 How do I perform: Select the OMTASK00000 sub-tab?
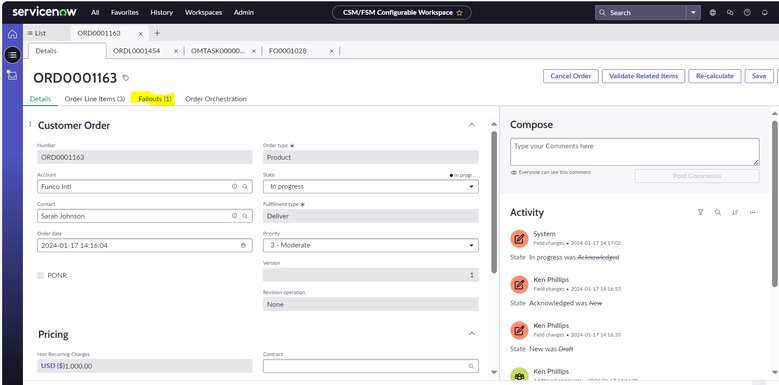(218, 51)
